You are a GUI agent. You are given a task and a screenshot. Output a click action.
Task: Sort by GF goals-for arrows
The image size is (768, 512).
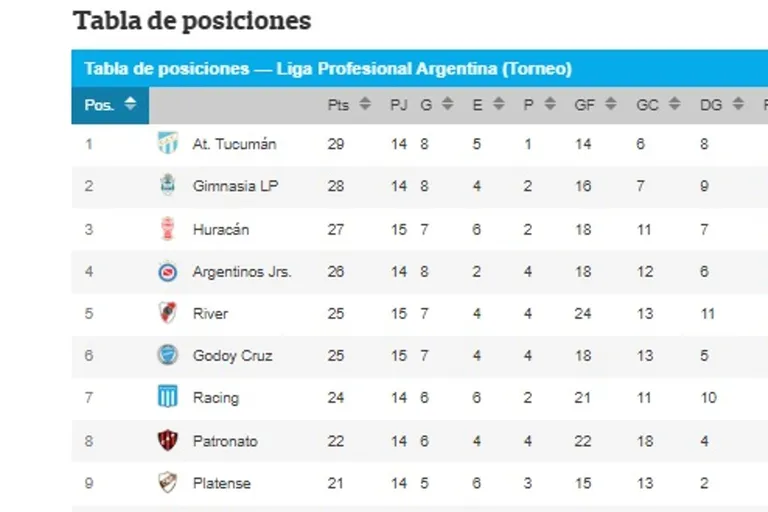click(610, 104)
